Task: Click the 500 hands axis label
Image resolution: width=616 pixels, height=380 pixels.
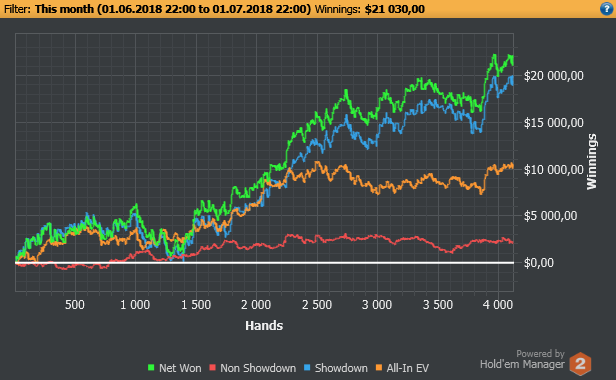Action: tap(75, 305)
